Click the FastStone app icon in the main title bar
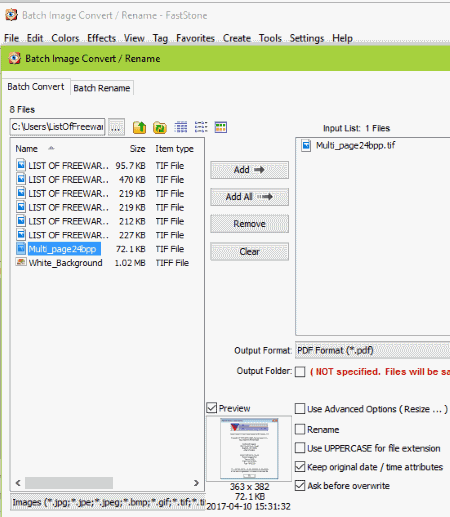The height and width of the screenshot is (517, 450). tap(11, 15)
